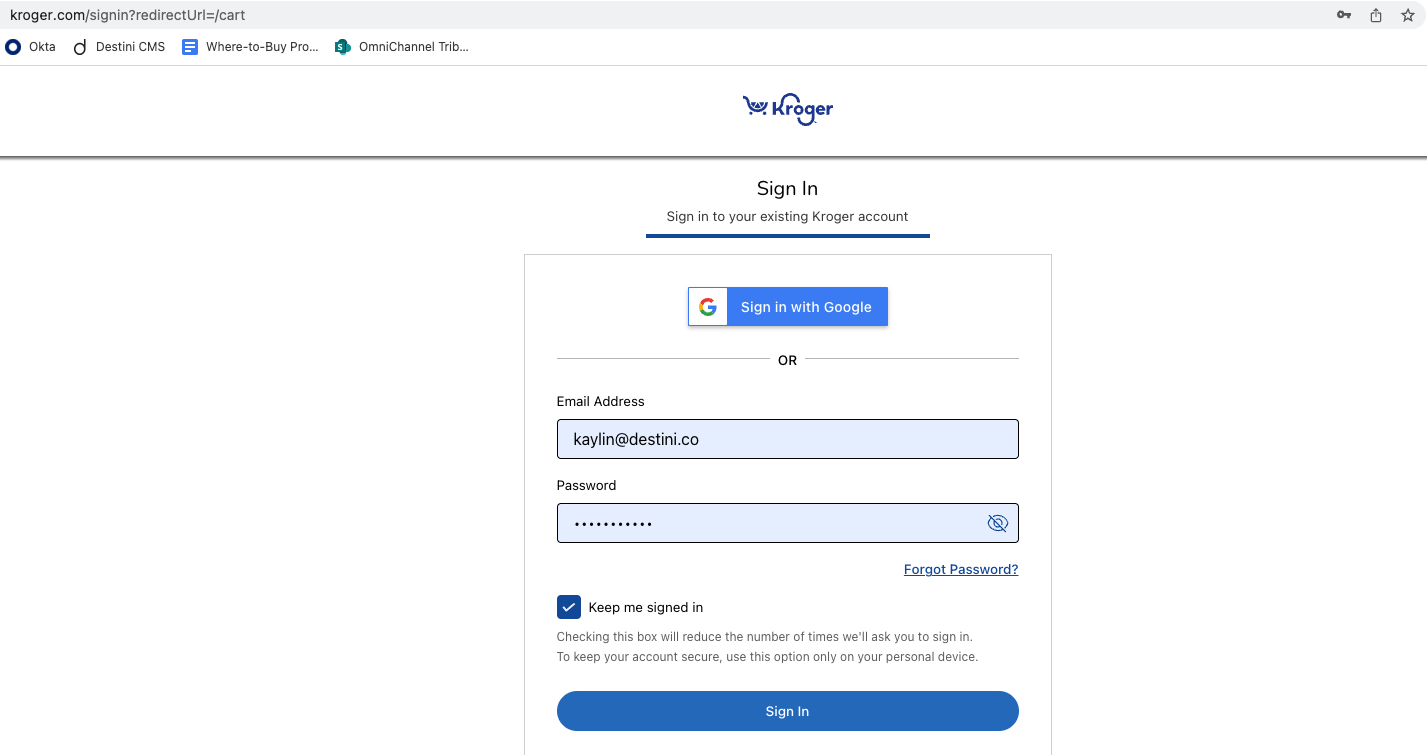The image size is (1427, 755).
Task: Open the Destini CMS bookmark
Action: click(x=119, y=47)
